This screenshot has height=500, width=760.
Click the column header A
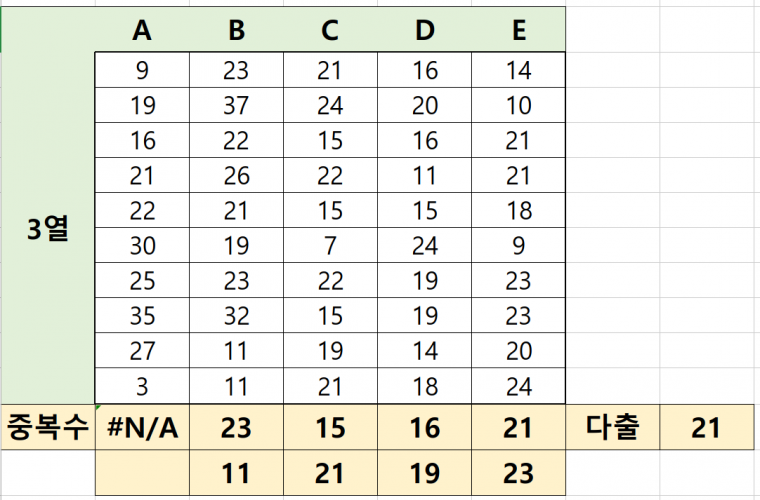click(142, 31)
